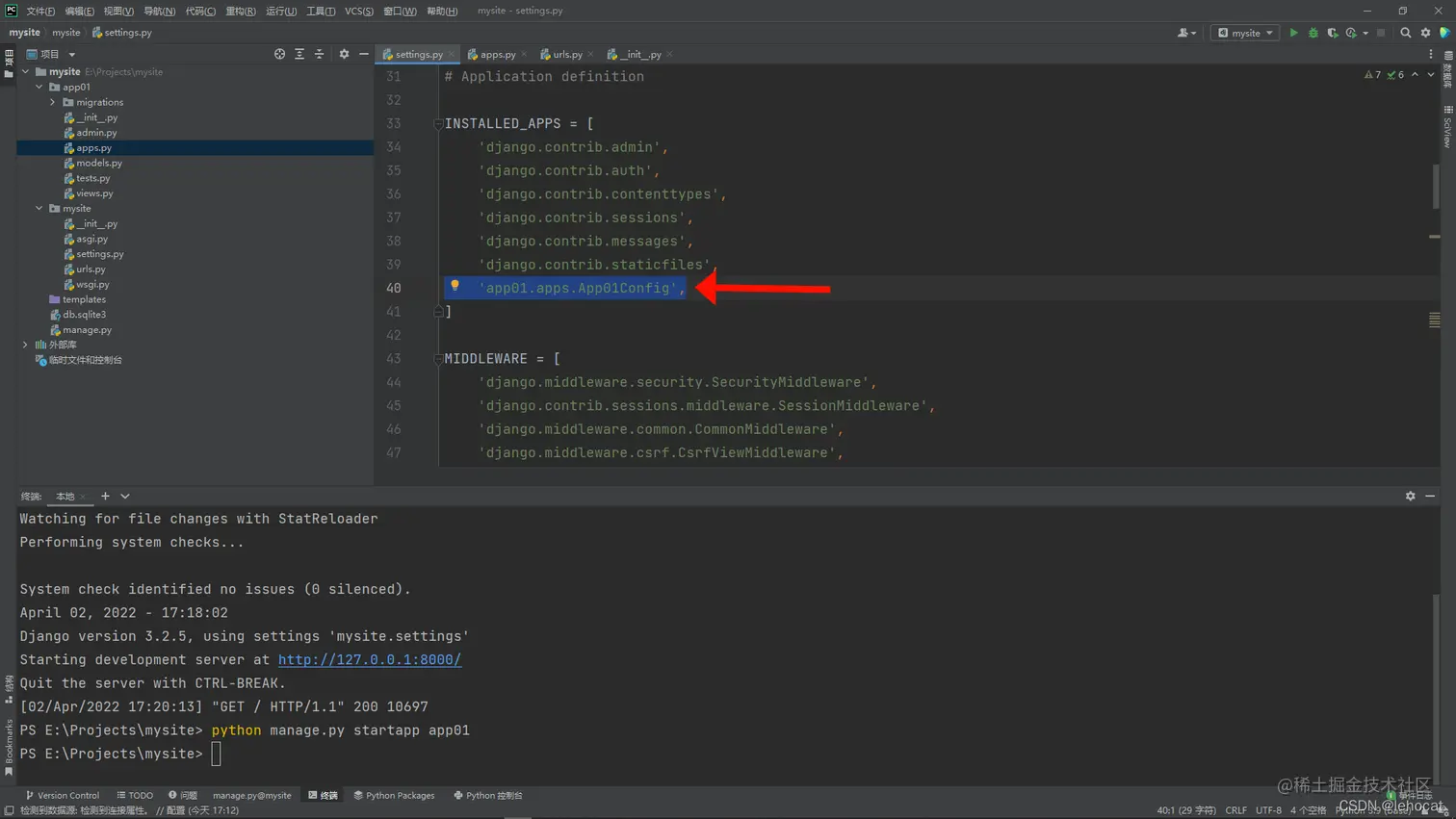Open terminal settings gear icon
Viewport: 1456px width, 819px height.
(1411, 496)
